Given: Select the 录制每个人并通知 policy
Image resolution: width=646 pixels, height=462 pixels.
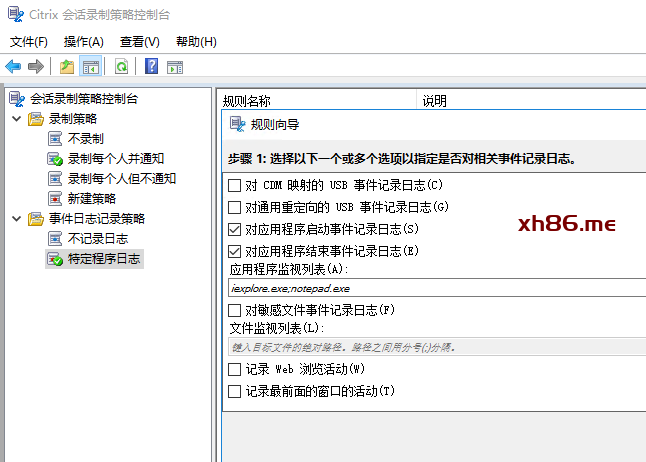Looking at the screenshot, I should (x=115, y=159).
